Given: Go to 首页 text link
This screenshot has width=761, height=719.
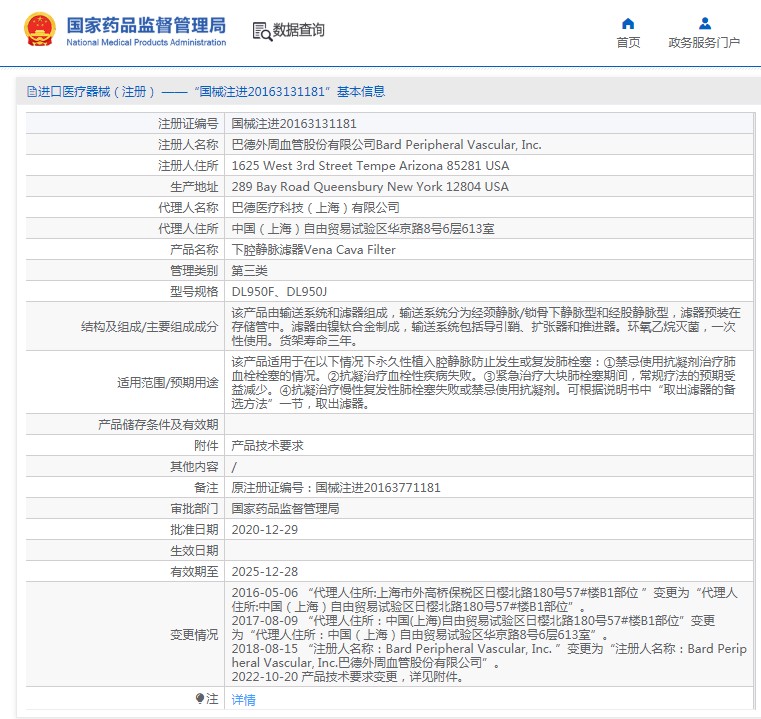Looking at the screenshot, I should 628,43.
